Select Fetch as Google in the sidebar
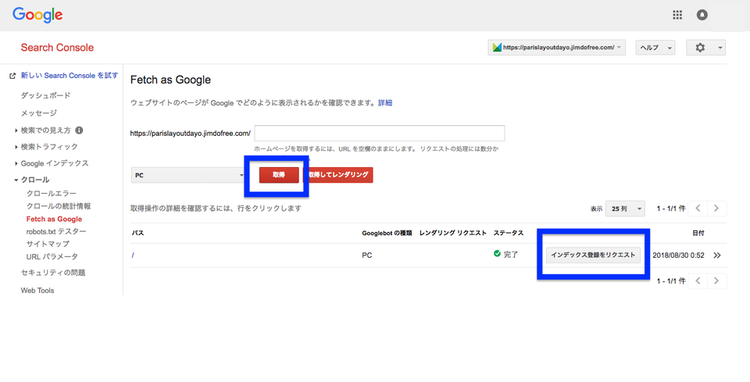This screenshot has width=750, height=382. point(54,219)
